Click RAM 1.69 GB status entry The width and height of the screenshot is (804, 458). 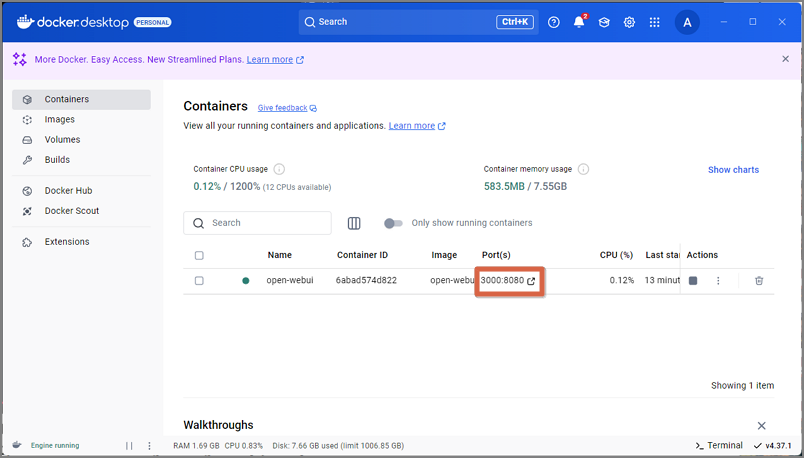[x=196, y=446]
